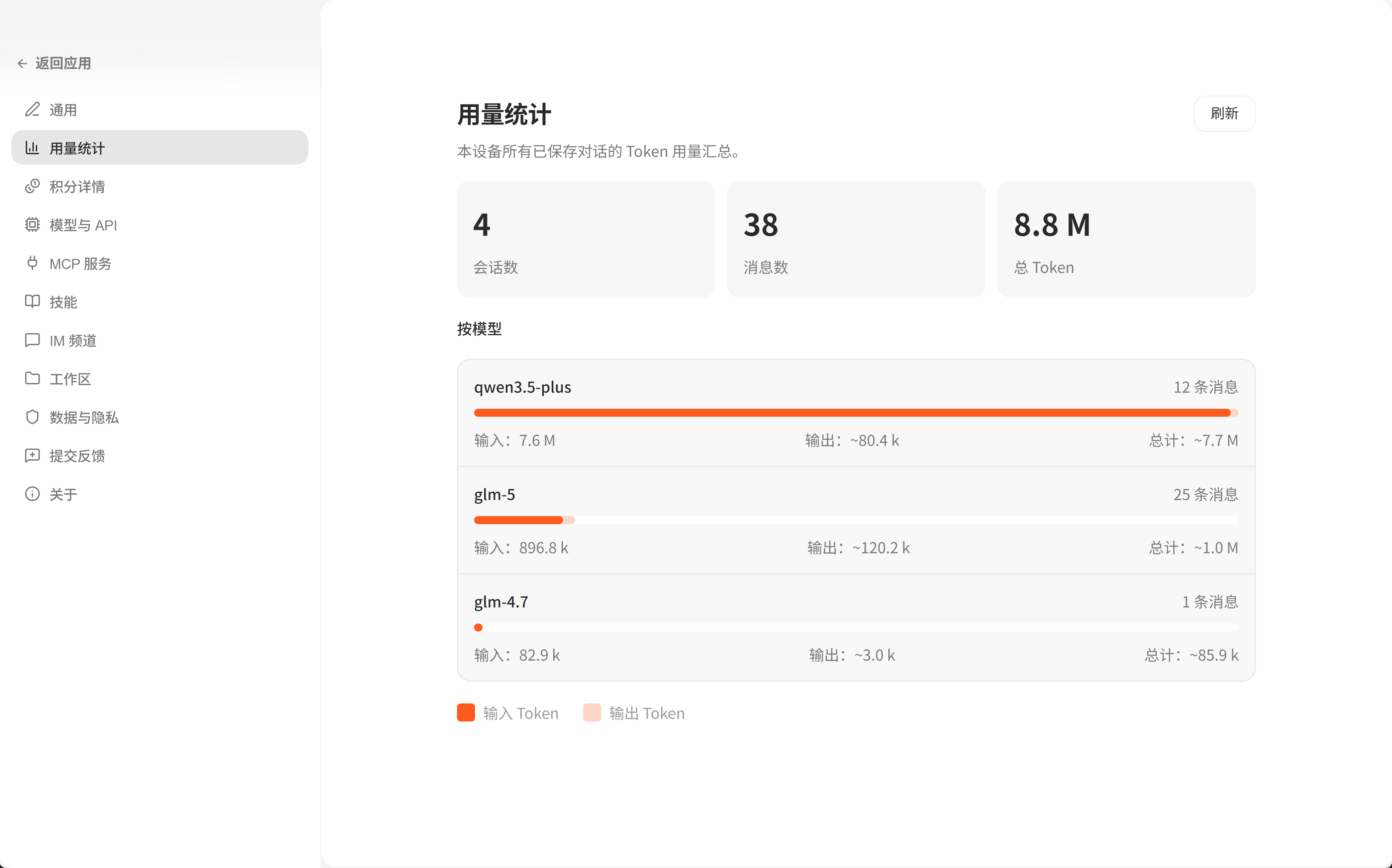The height and width of the screenshot is (868, 1392).
Task: Click the shield icon for 数据与隐私
Action: pos(32,417)
